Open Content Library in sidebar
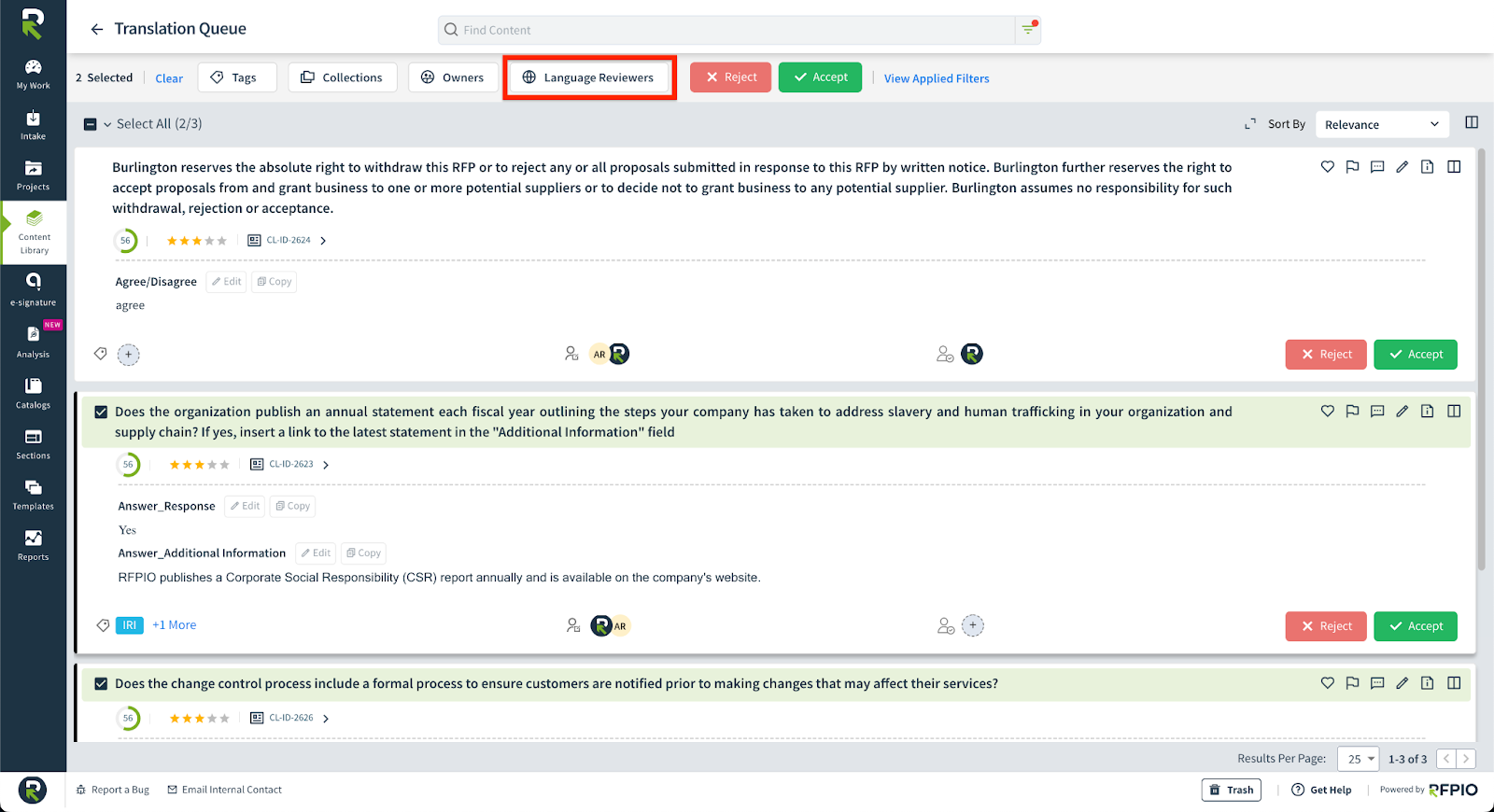The image size is (1494, 812). pyautogui.click(x=34, y=232)
